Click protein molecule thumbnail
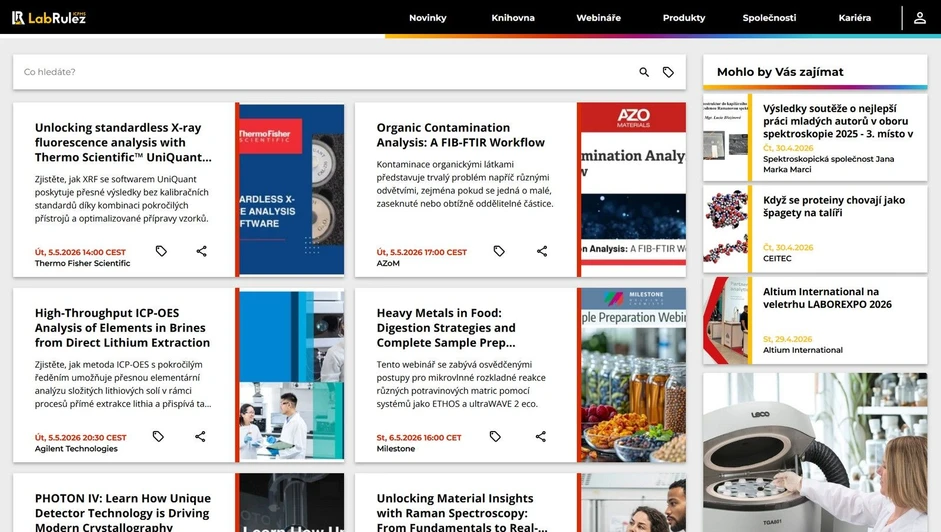Image resolution: width=941 pixels, height=532 pixels. [x=726, y=229]
